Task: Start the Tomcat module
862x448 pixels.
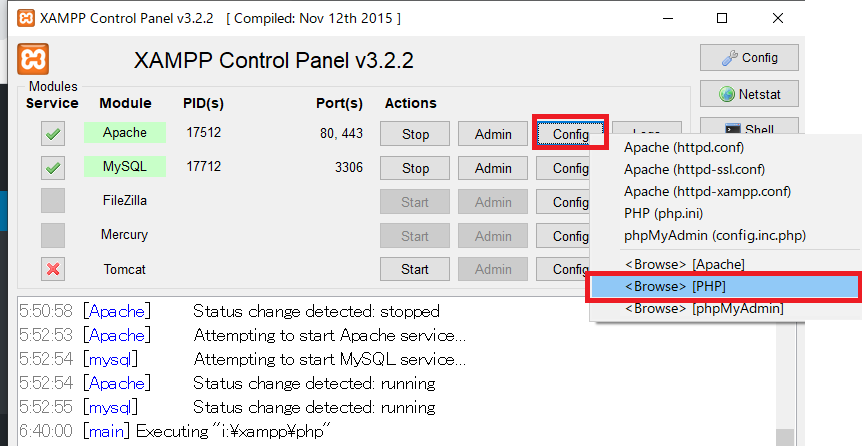Action: point(415,269)
